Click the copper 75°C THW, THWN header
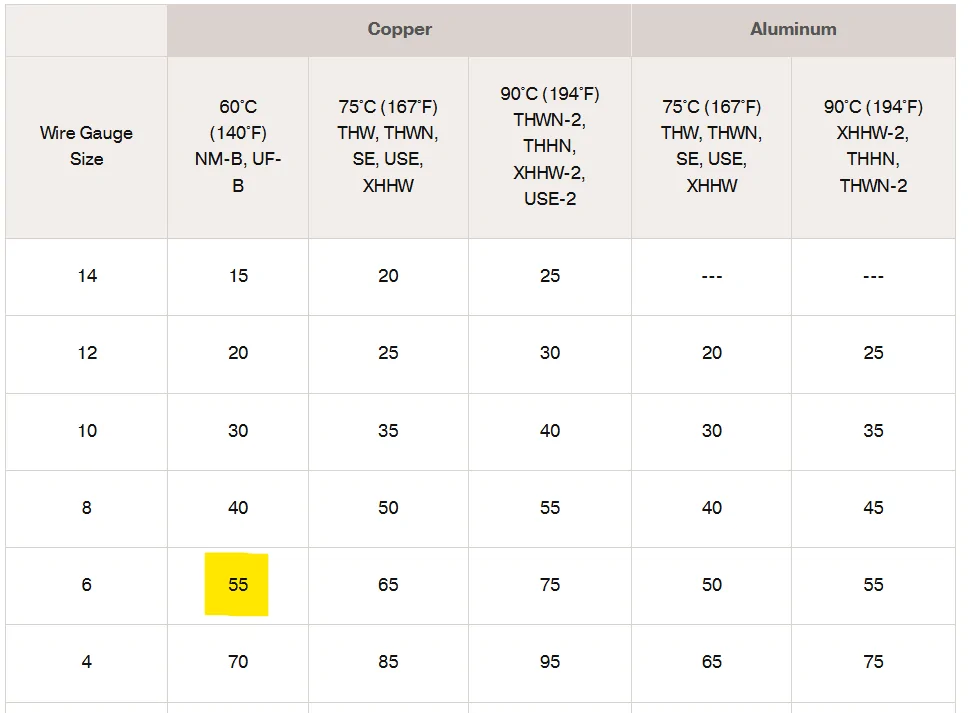Screen dimensions: 972x713 click(x=388, y=146)
